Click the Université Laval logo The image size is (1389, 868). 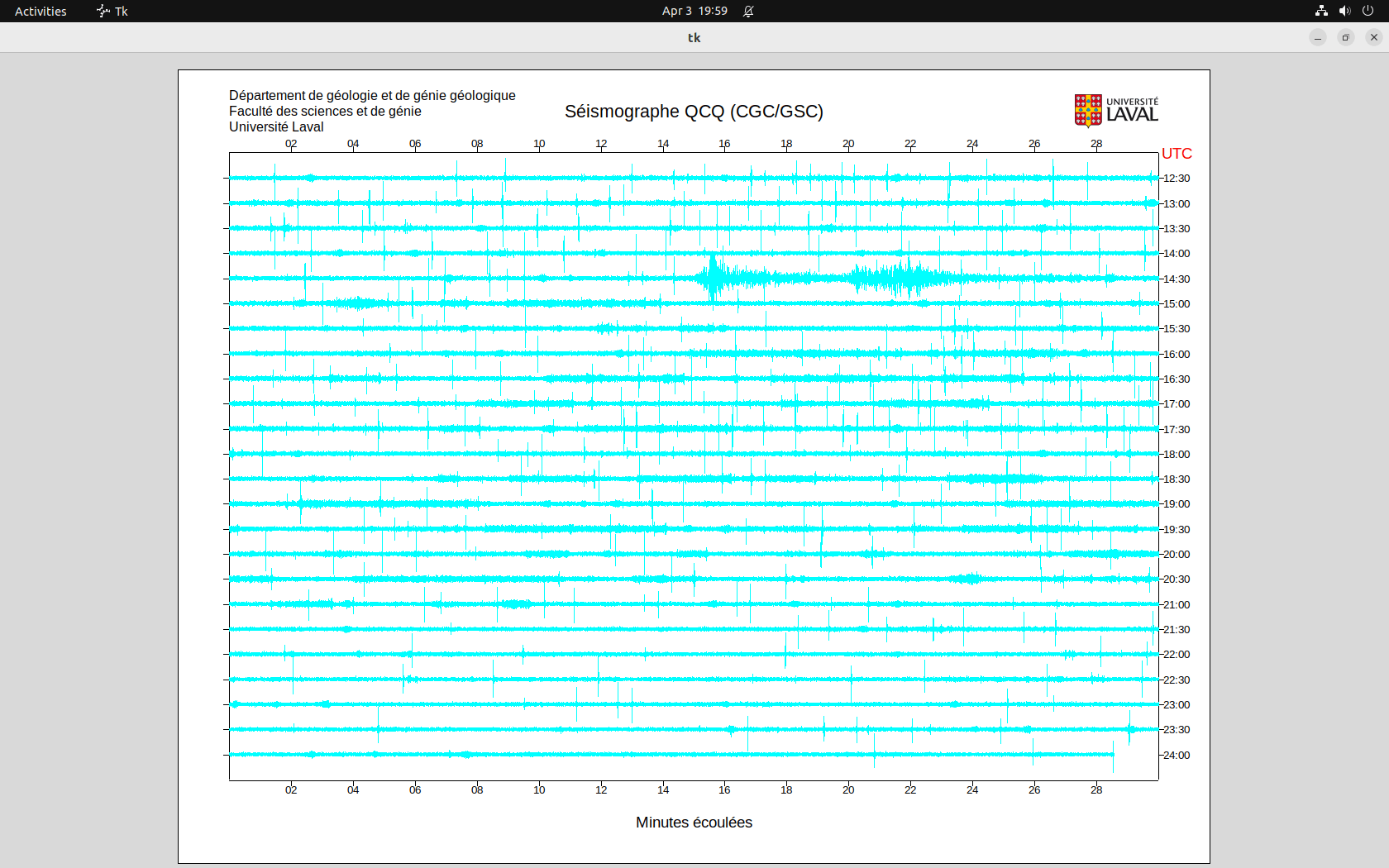(x=1115, y=111)
